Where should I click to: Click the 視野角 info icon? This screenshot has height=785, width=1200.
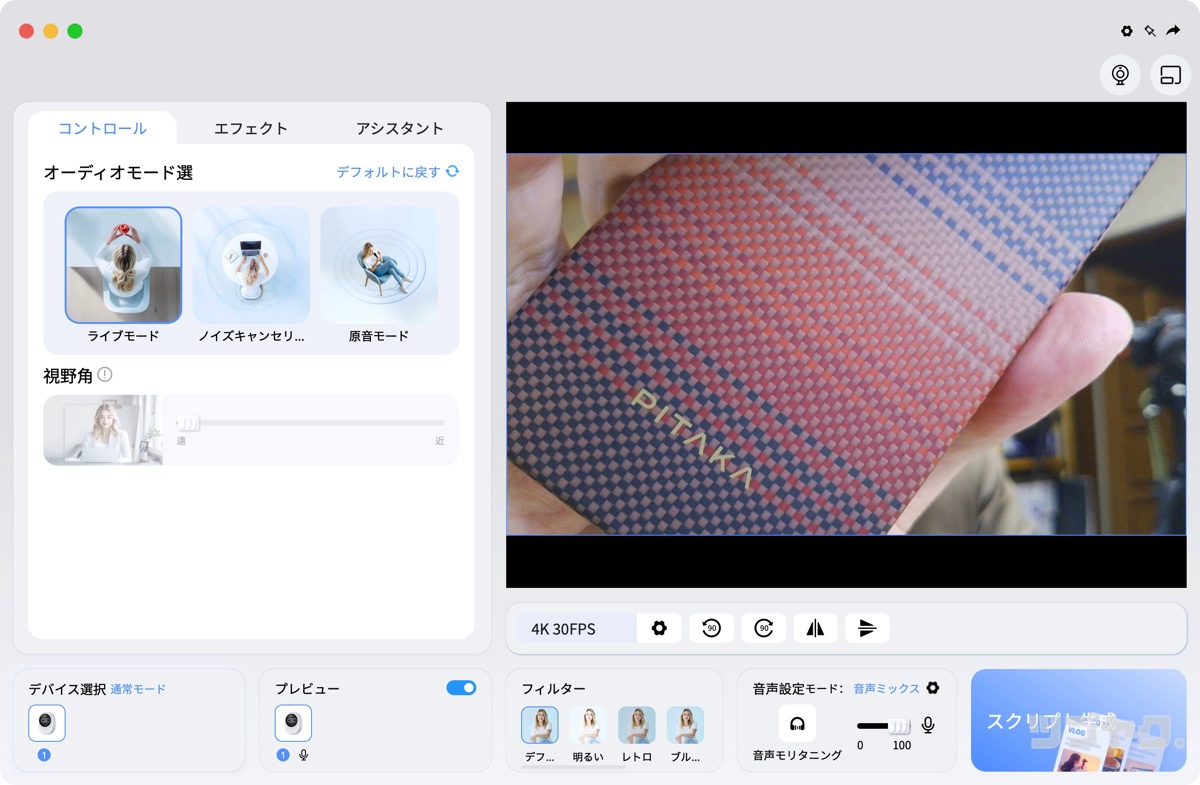tap(105, 375)
